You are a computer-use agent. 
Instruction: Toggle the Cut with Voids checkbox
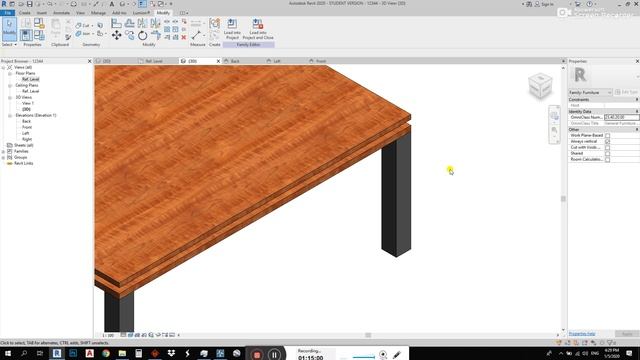[607, 147]
